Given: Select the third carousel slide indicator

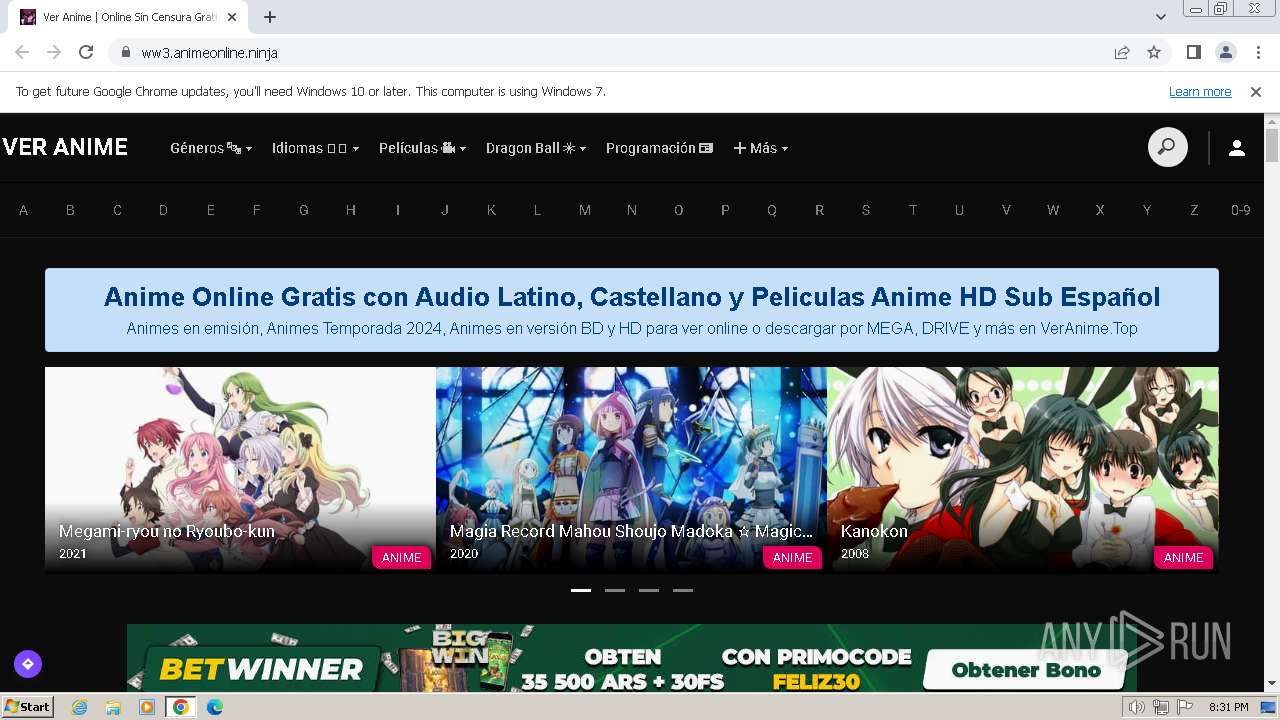Looking at the screenshot, I should pos(649,590).
